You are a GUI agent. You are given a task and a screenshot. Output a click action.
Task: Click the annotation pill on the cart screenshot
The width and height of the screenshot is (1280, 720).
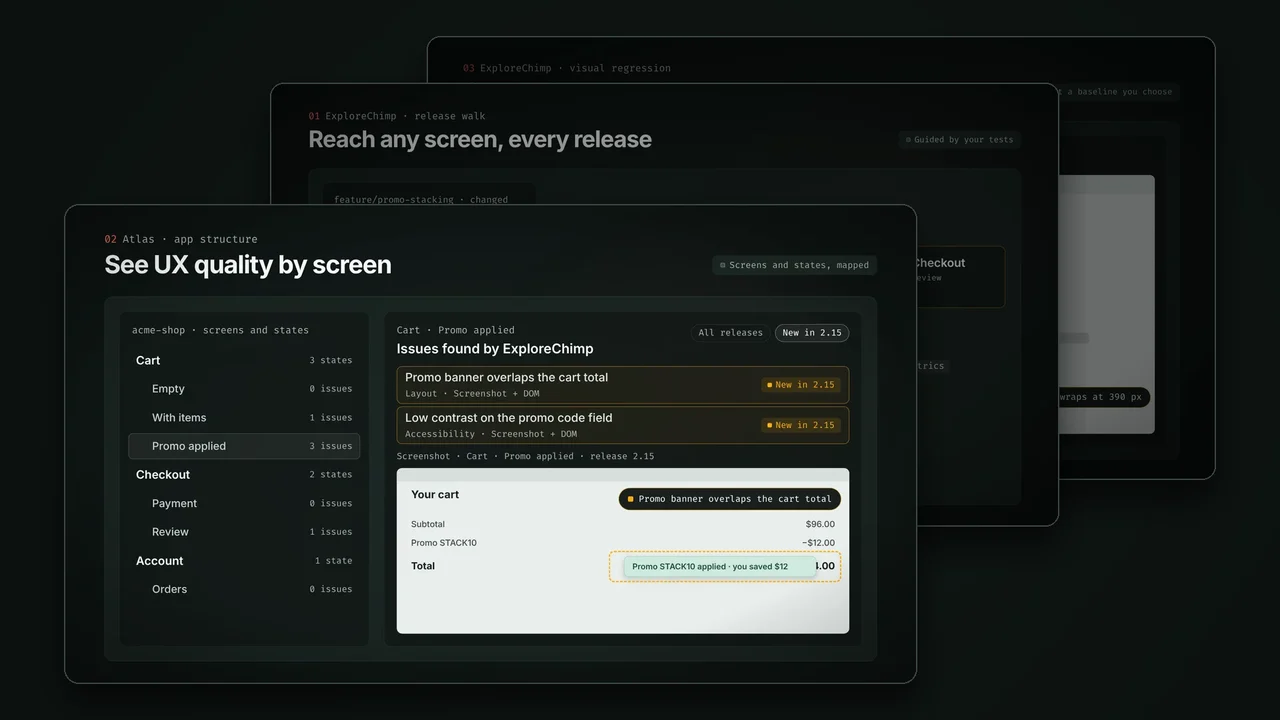pyautogui.click(x=730, y=499)
